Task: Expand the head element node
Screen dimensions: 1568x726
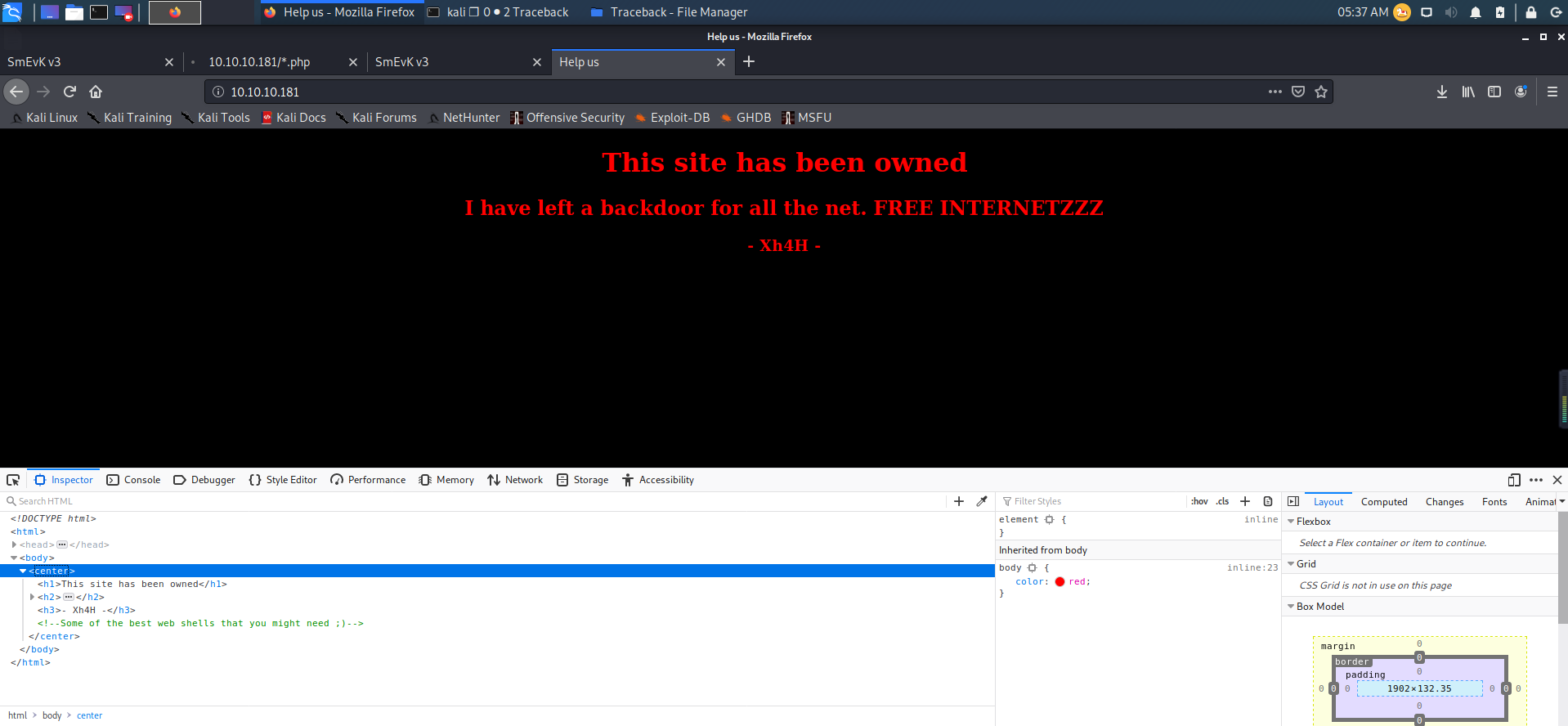Action: 14,544
